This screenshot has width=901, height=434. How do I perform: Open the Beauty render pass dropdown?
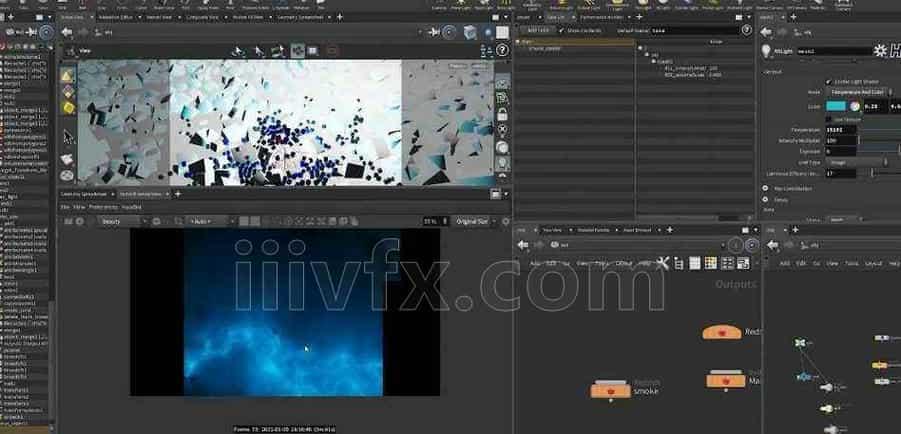(x=121, y=221)
